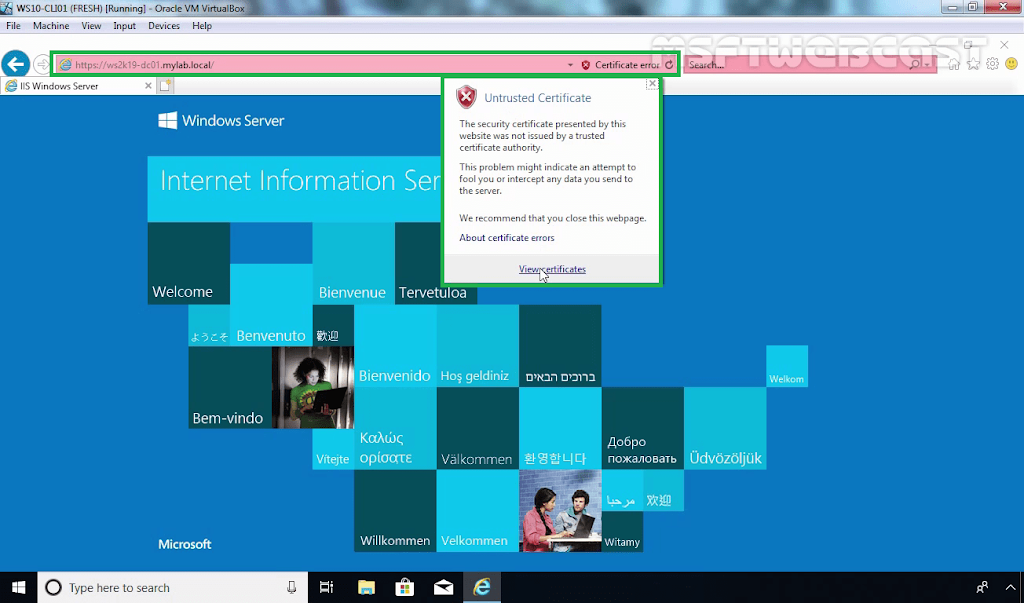Open the VirtualBox Input menu
Screen dimensions: 1024x603
point(124,25)
